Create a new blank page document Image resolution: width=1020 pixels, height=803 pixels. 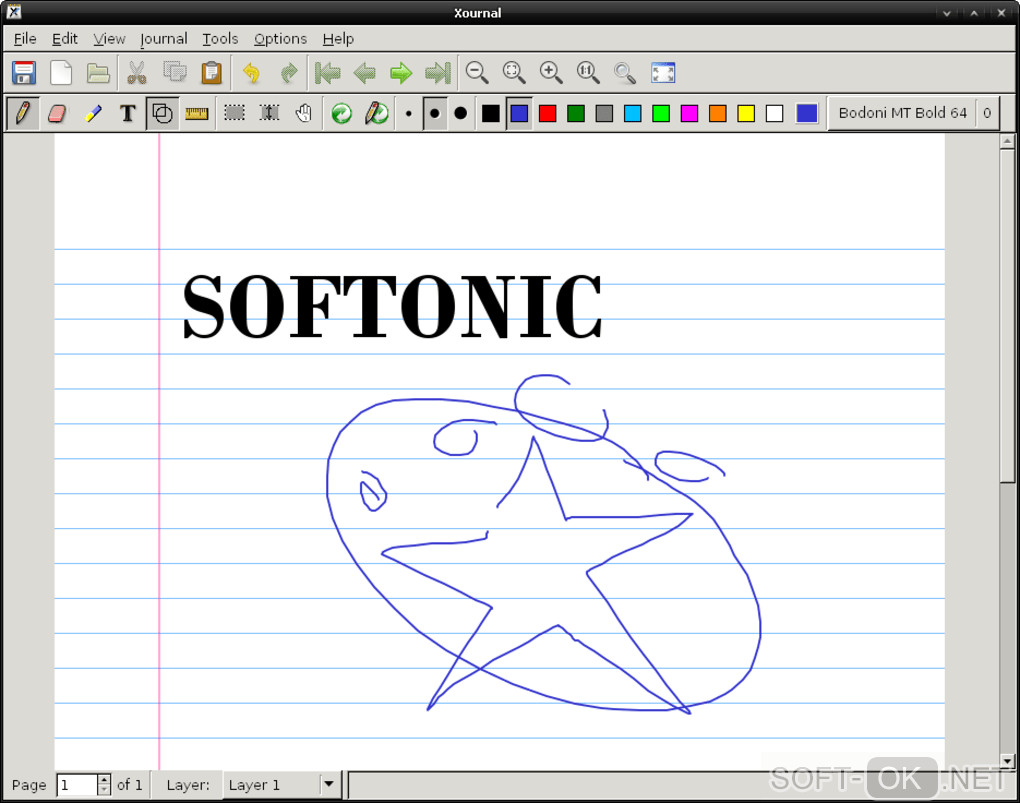61,73
